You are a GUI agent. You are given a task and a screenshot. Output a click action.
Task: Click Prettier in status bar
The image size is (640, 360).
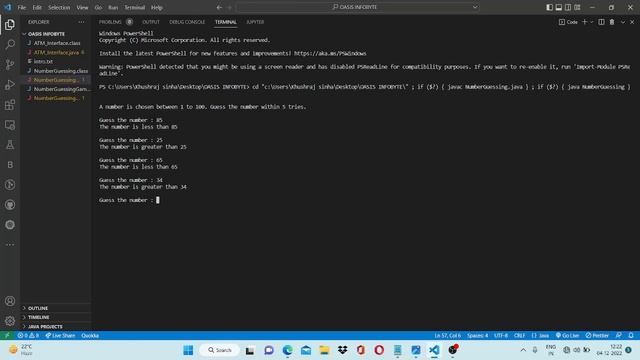(597, 336)
